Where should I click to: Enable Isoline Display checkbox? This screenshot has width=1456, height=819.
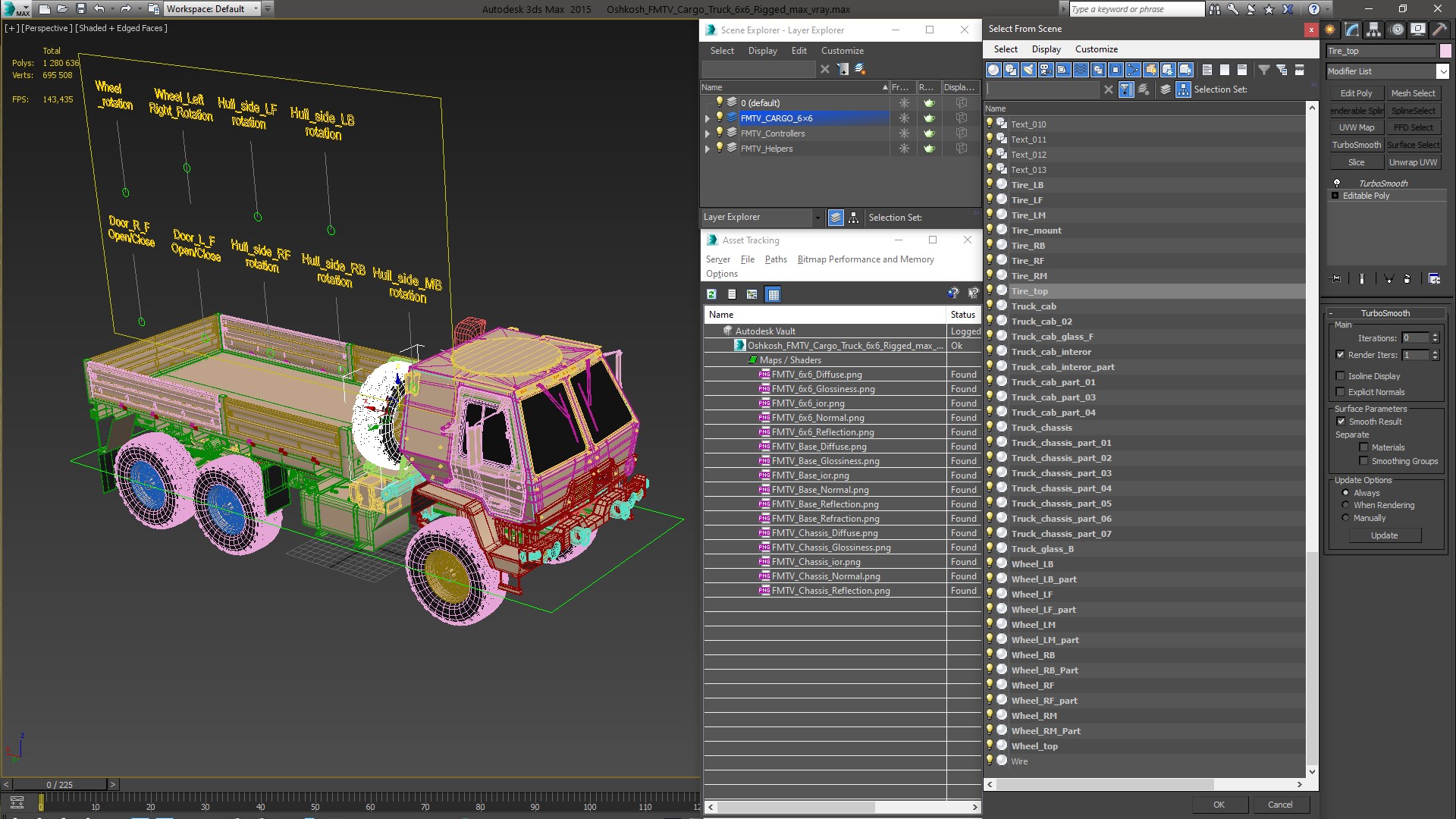pyautogui.click(x=1340, y=376)
